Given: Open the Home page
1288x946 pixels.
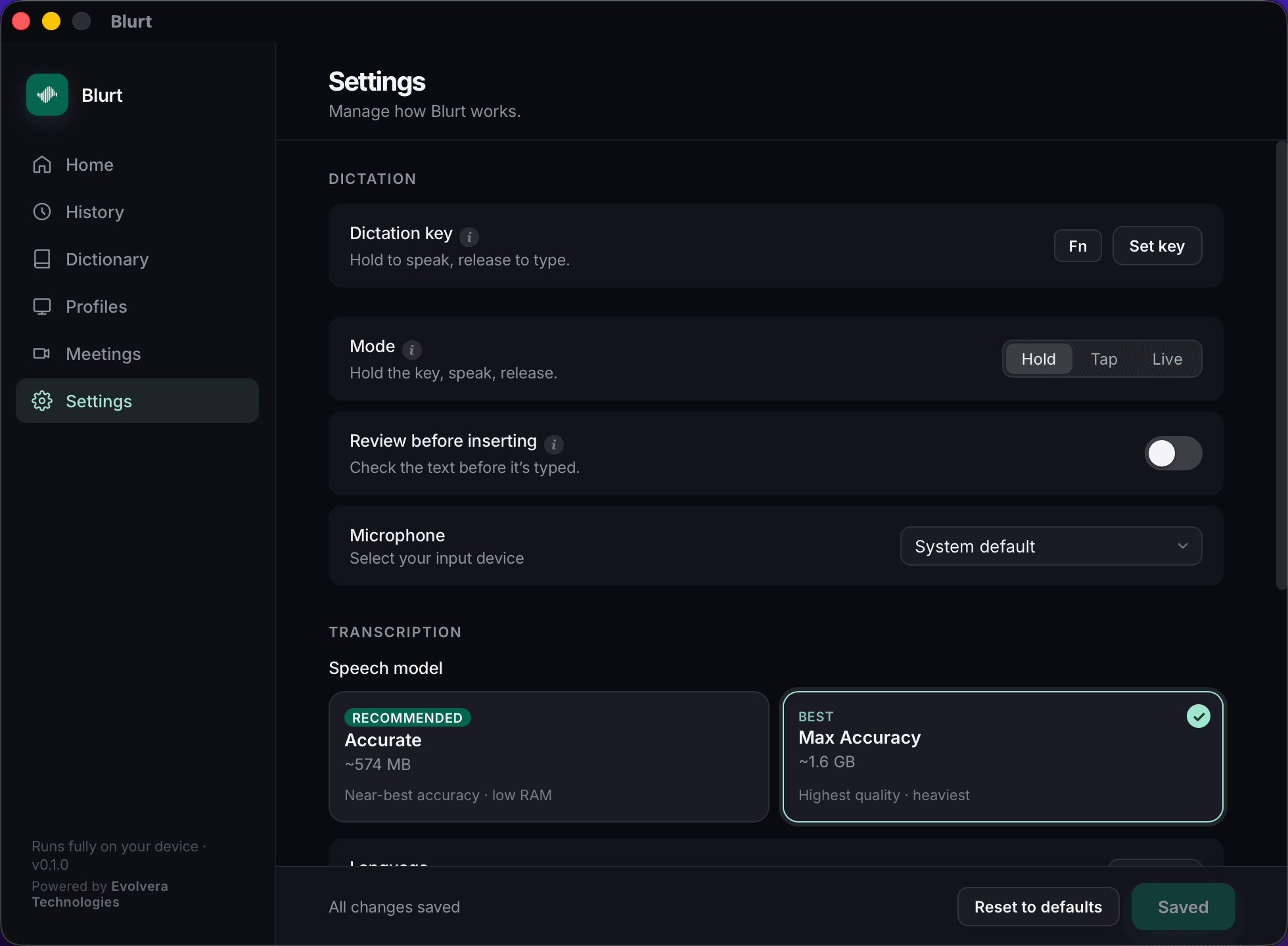Looking at the screenshot, I should coord(137,165).
